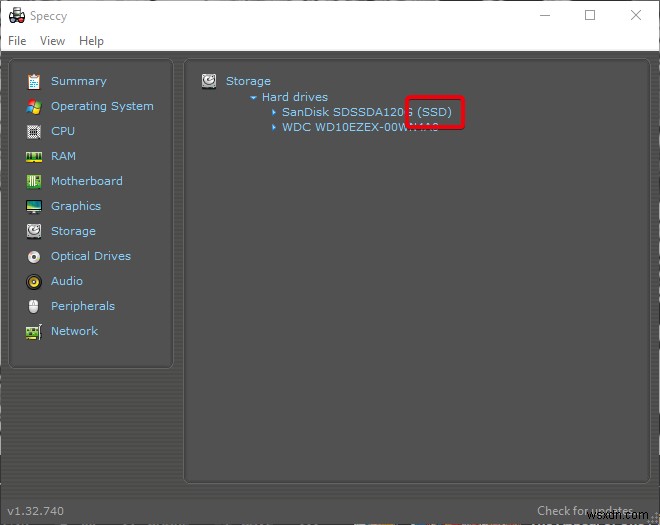Click the Speccy app icon in title bar
This screenshot has width=660, height=525.
coord(17,16)
